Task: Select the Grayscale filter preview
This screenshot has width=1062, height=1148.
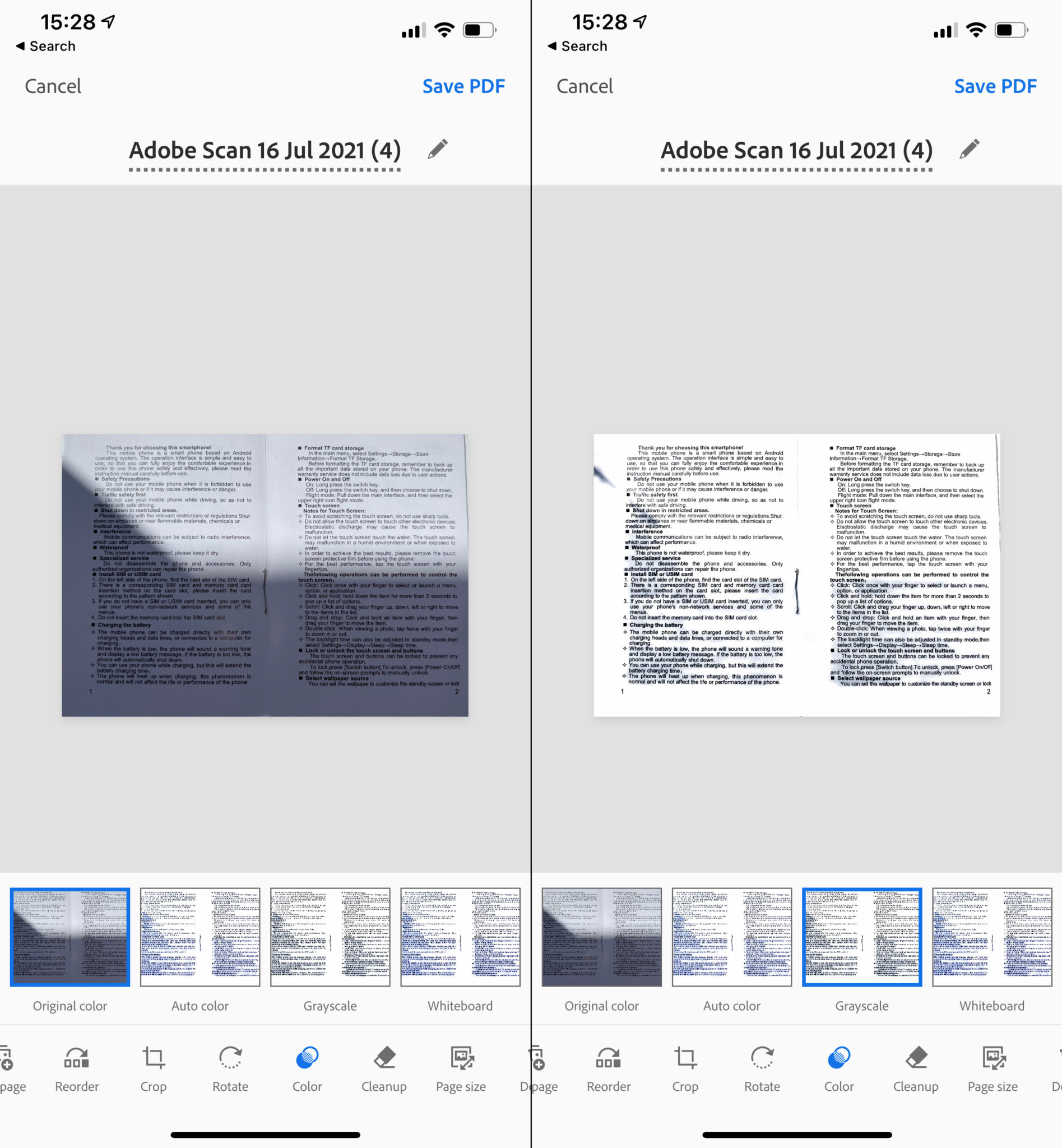Action: click(x=330, y=937)
